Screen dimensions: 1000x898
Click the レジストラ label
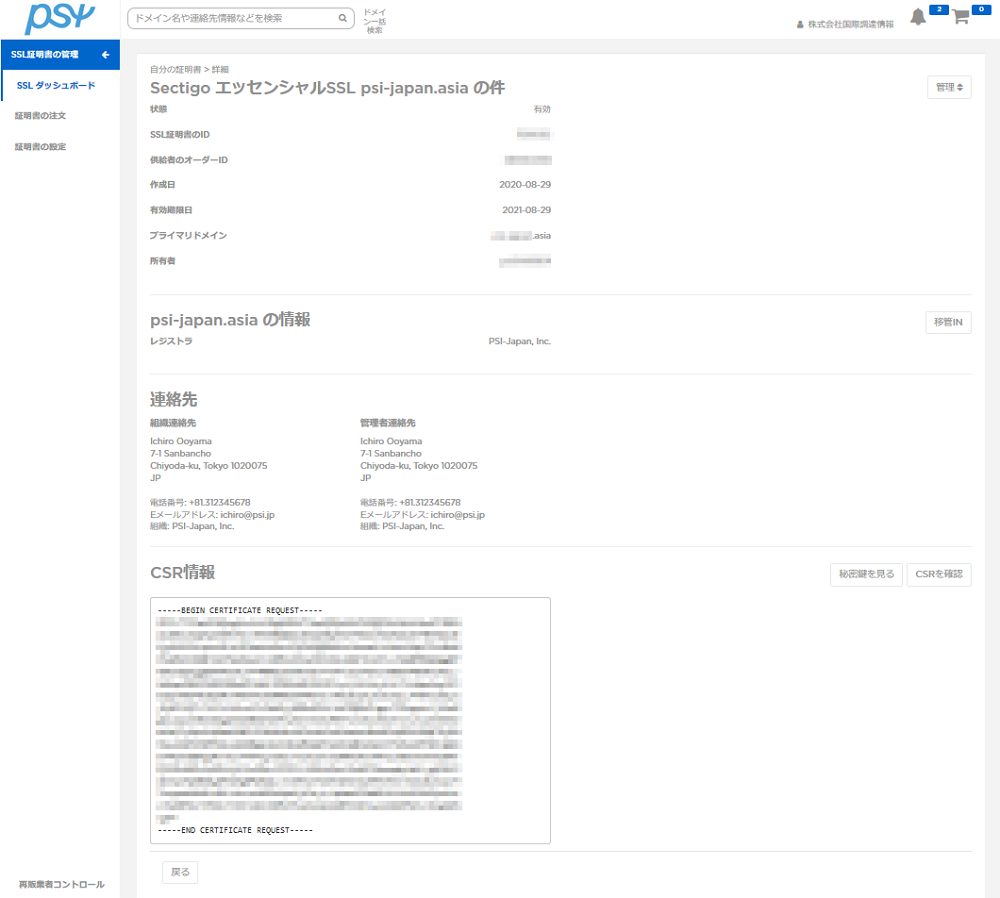click(x=171, y=341)
